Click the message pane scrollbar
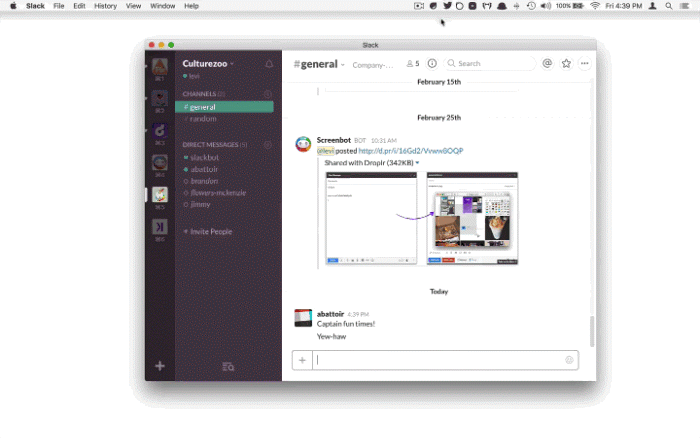700x438 pixels. (x=592, y=331)
